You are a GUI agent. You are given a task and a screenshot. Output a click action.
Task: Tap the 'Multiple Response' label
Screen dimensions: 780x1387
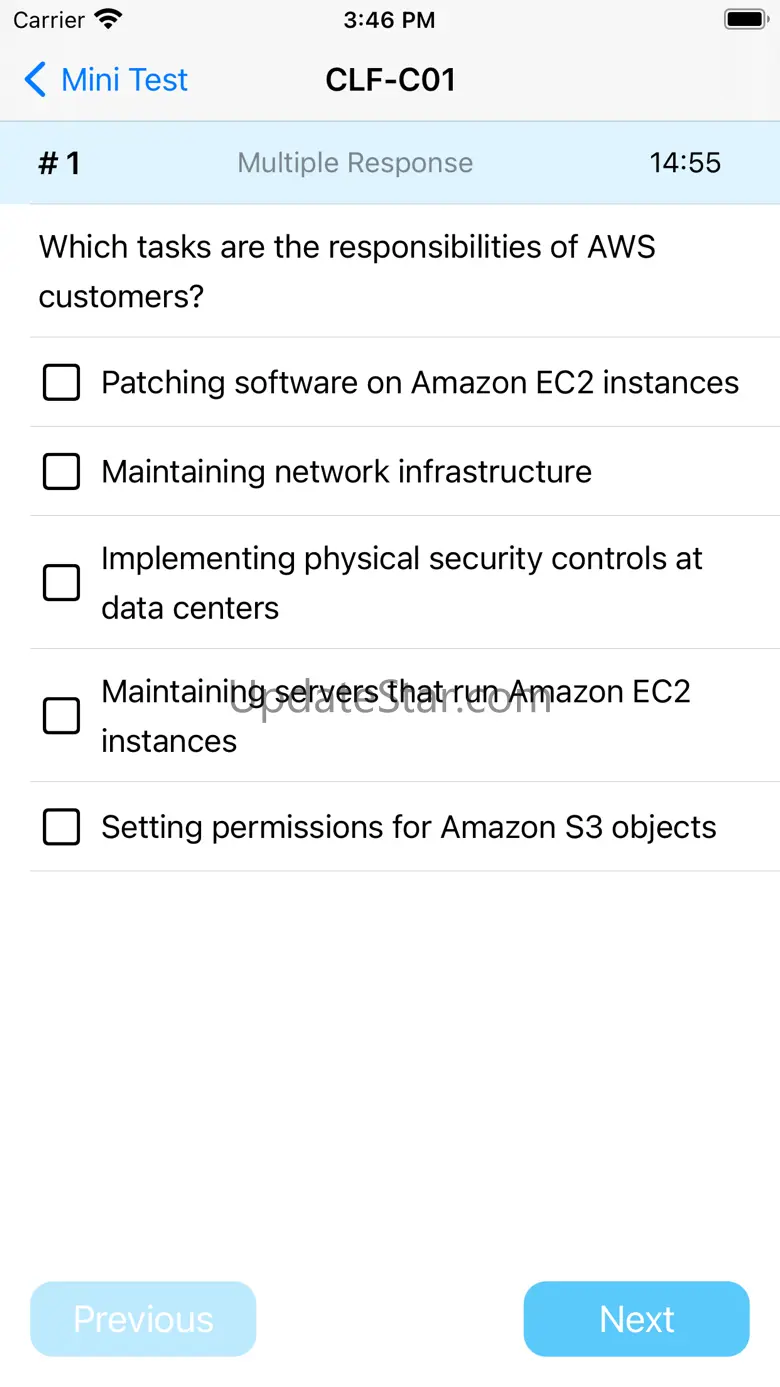[x=355, y=163]
